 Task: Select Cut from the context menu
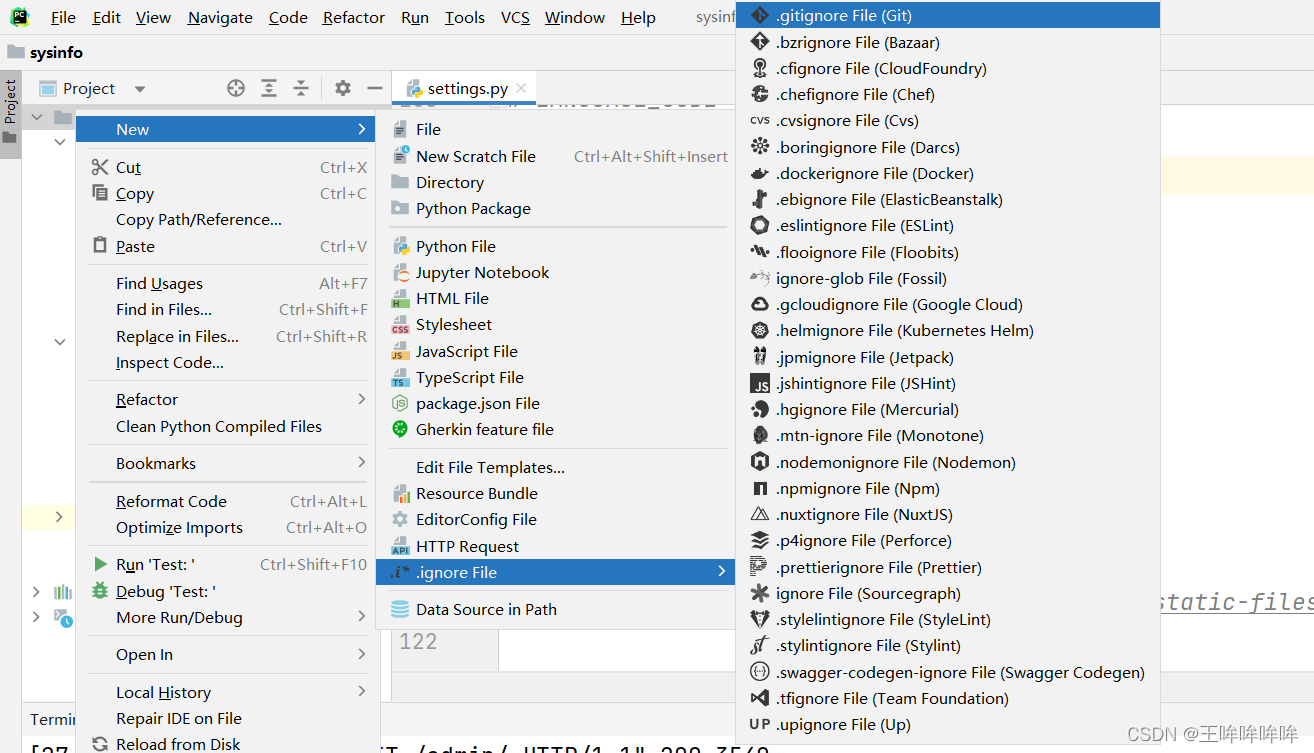coord(228,167)
